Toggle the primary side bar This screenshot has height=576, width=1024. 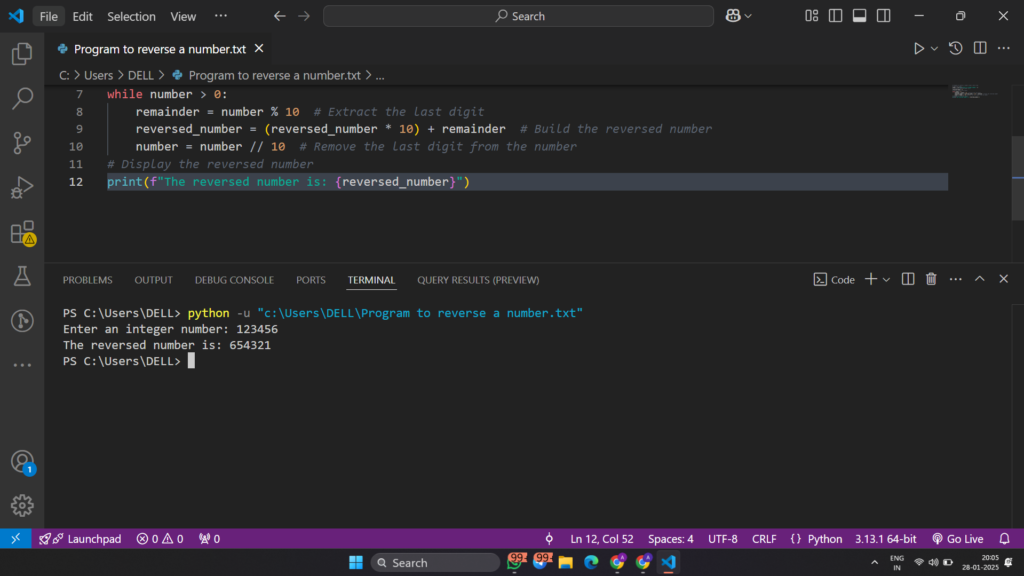pos(835,16)
